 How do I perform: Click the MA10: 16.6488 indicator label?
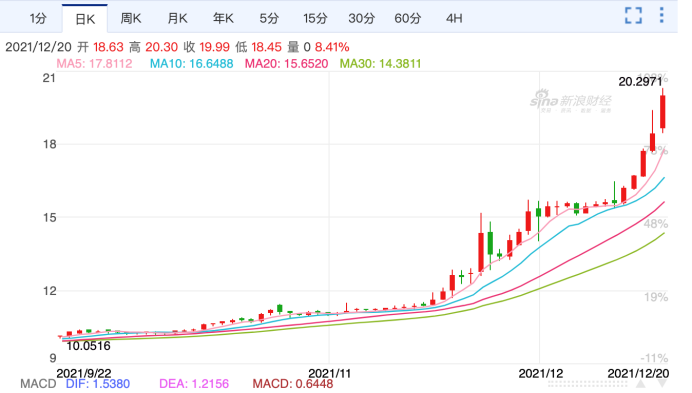click(192, 64)
